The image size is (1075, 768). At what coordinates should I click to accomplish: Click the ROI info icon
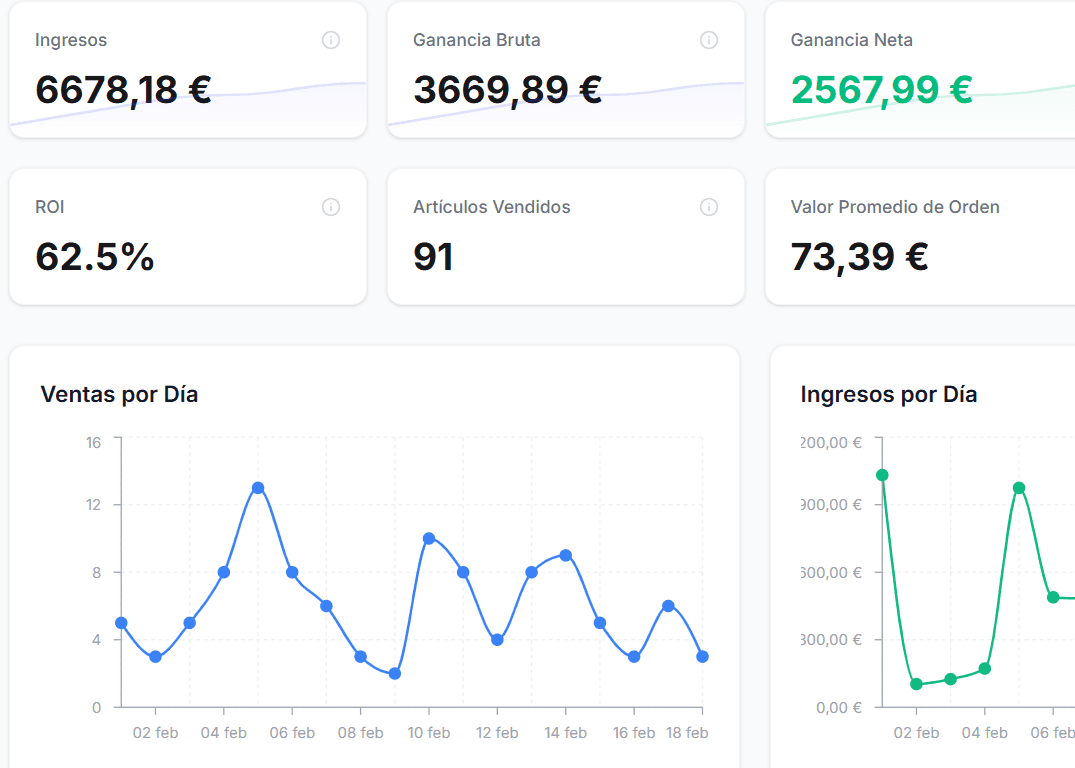click(331, 207)
